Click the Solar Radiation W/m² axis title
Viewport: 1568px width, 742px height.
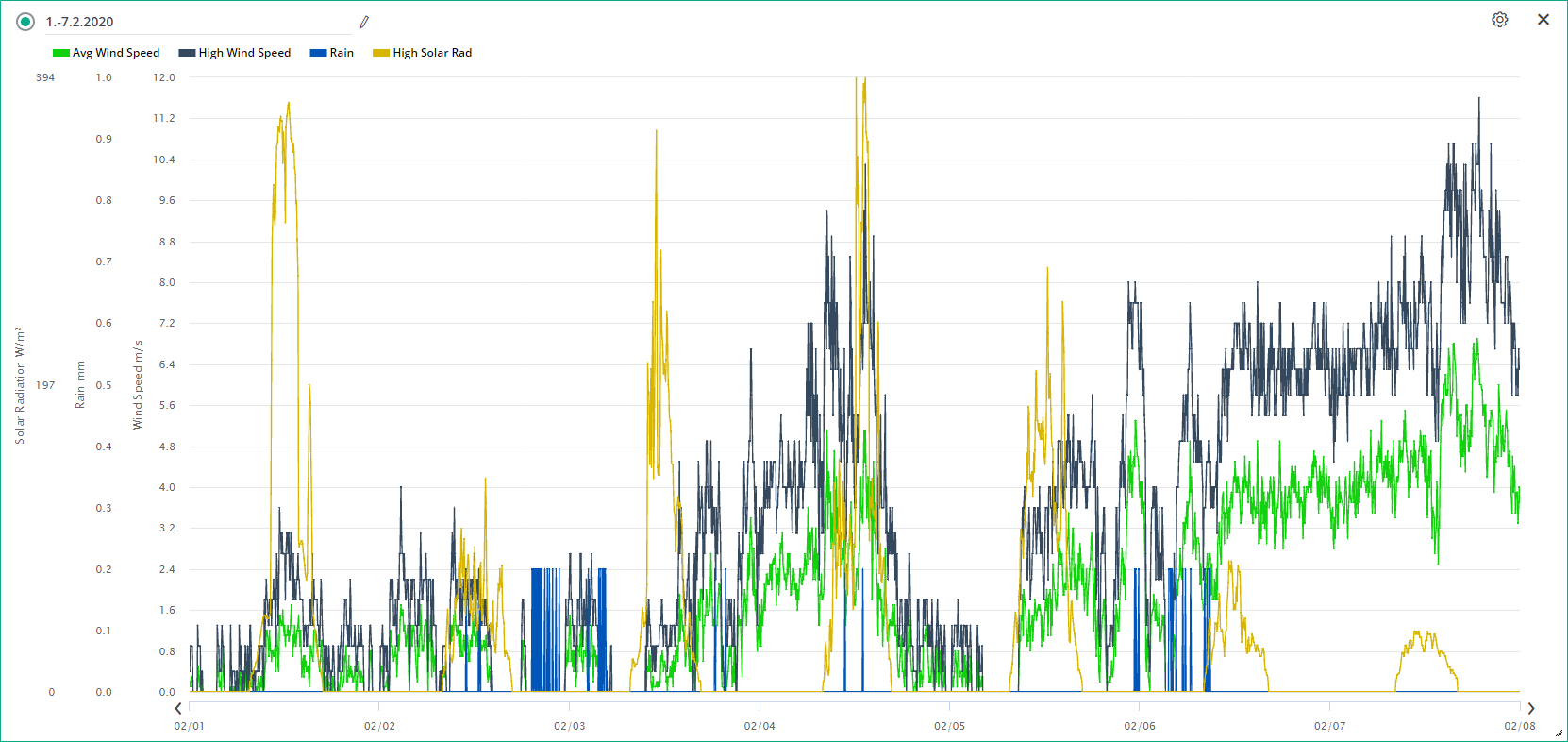19,385
